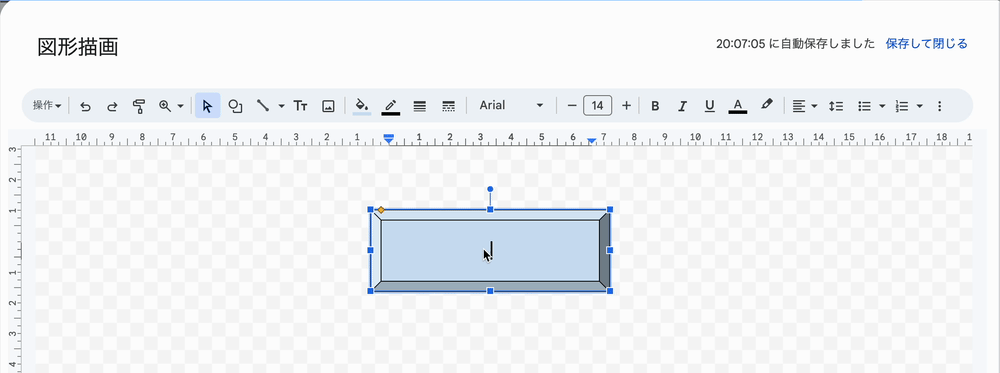
Task: Choose the line drawing tool
Action: 262,106
